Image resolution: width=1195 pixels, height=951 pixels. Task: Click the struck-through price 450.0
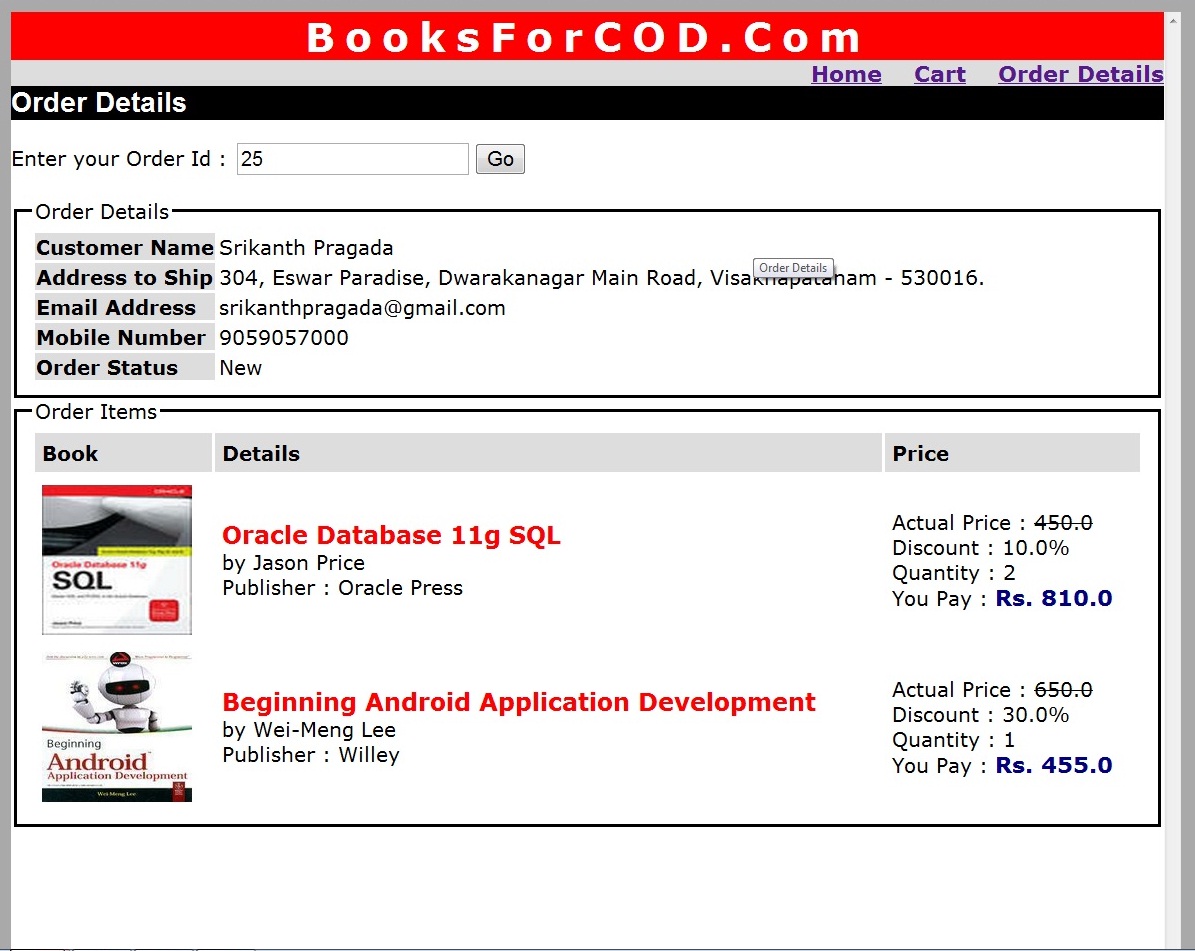pyautogui.click(x=1063, y=523)
